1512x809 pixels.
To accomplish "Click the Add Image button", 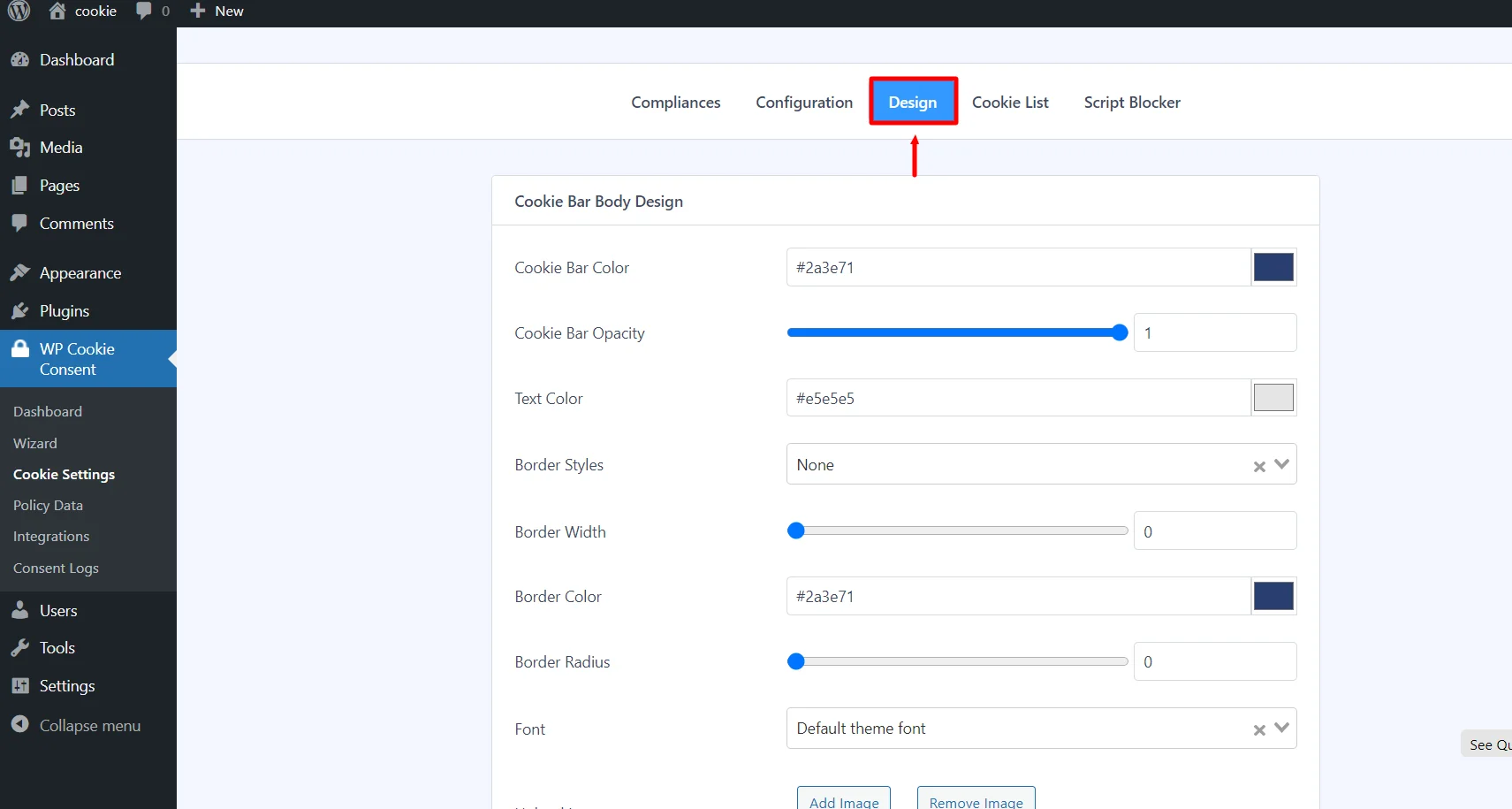I will click(842, 801).
